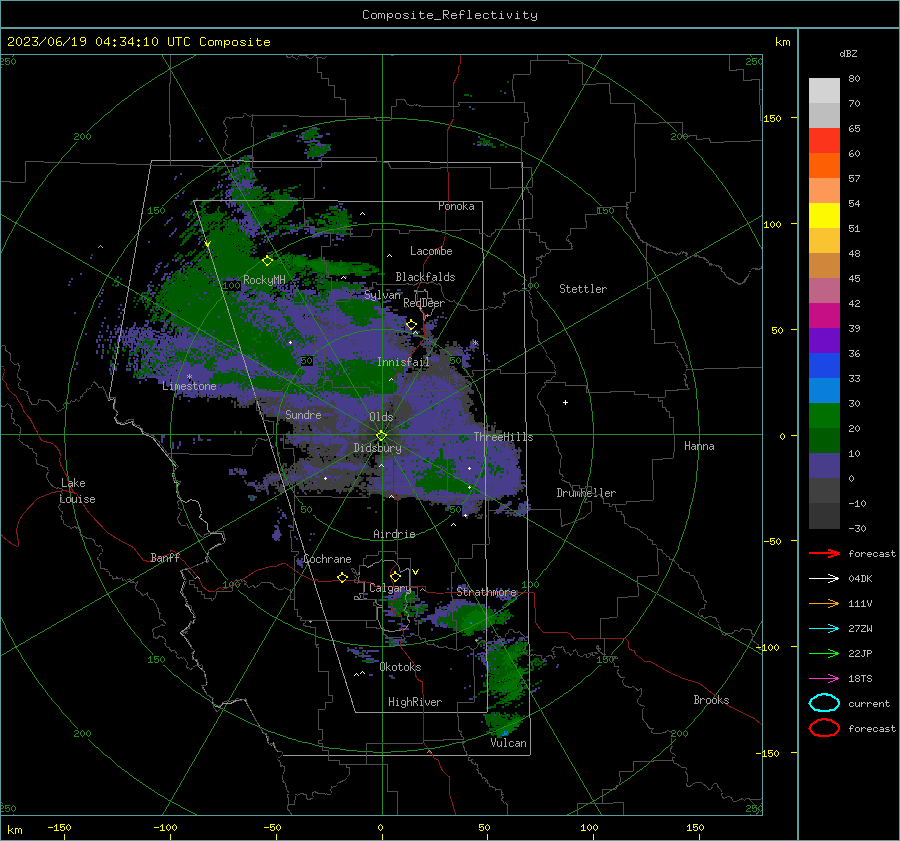The width and height of the screenshot is (900, 841).
Task: Click the red forecast ellipse icon
Action: coord(824,728)
